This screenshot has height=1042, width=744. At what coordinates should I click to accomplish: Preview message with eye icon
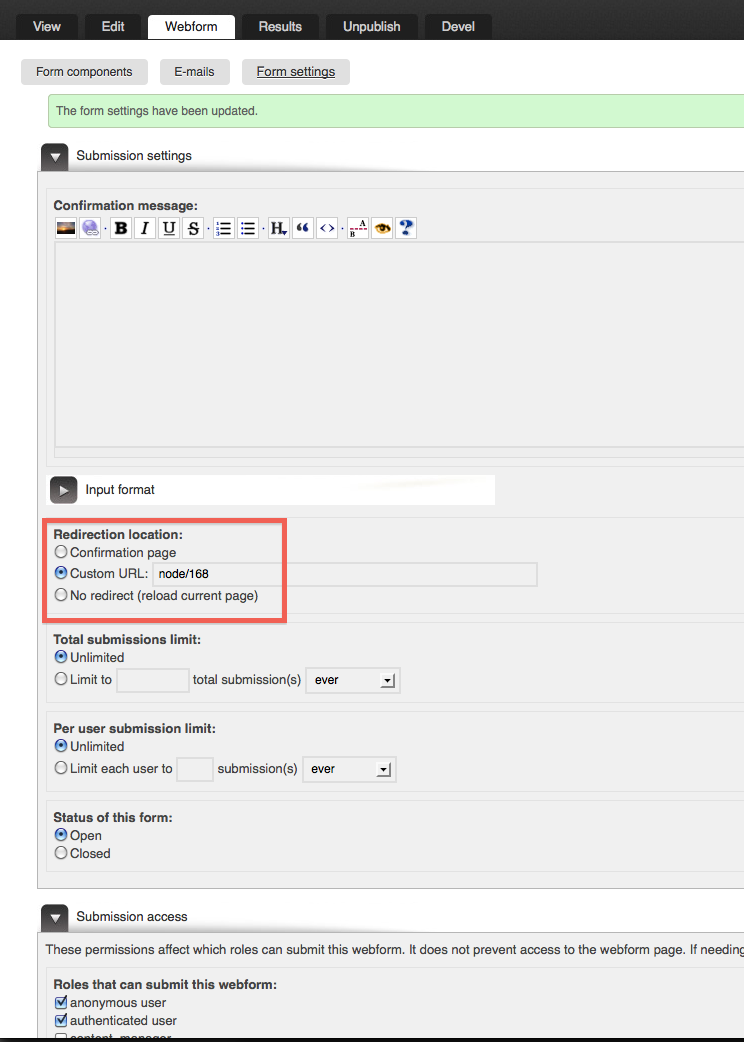coord(382,229)
